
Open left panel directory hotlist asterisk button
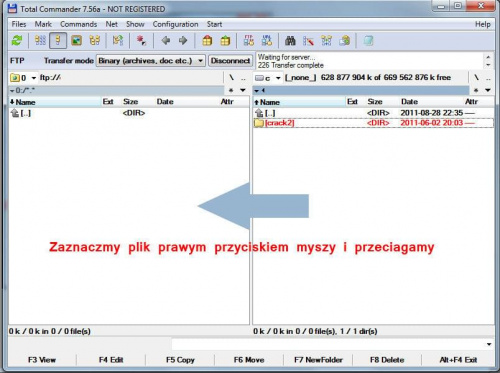[x=231, y=90]
